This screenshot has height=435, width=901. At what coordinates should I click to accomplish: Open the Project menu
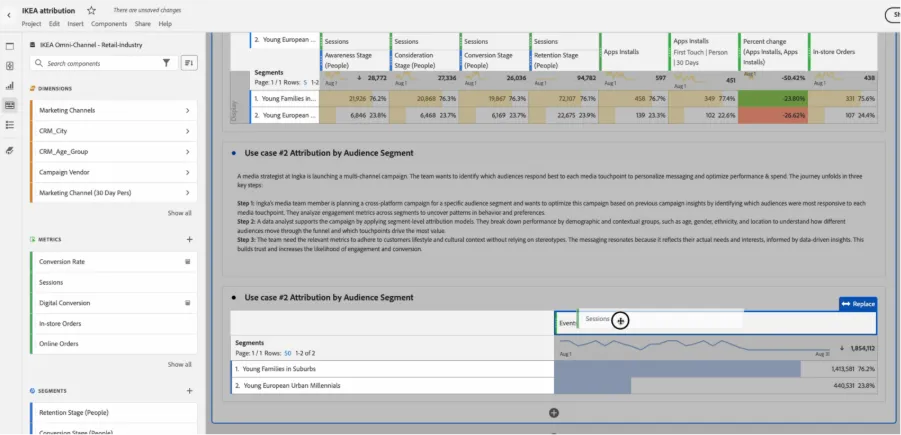pyautogui.click(x=32, y=24)
